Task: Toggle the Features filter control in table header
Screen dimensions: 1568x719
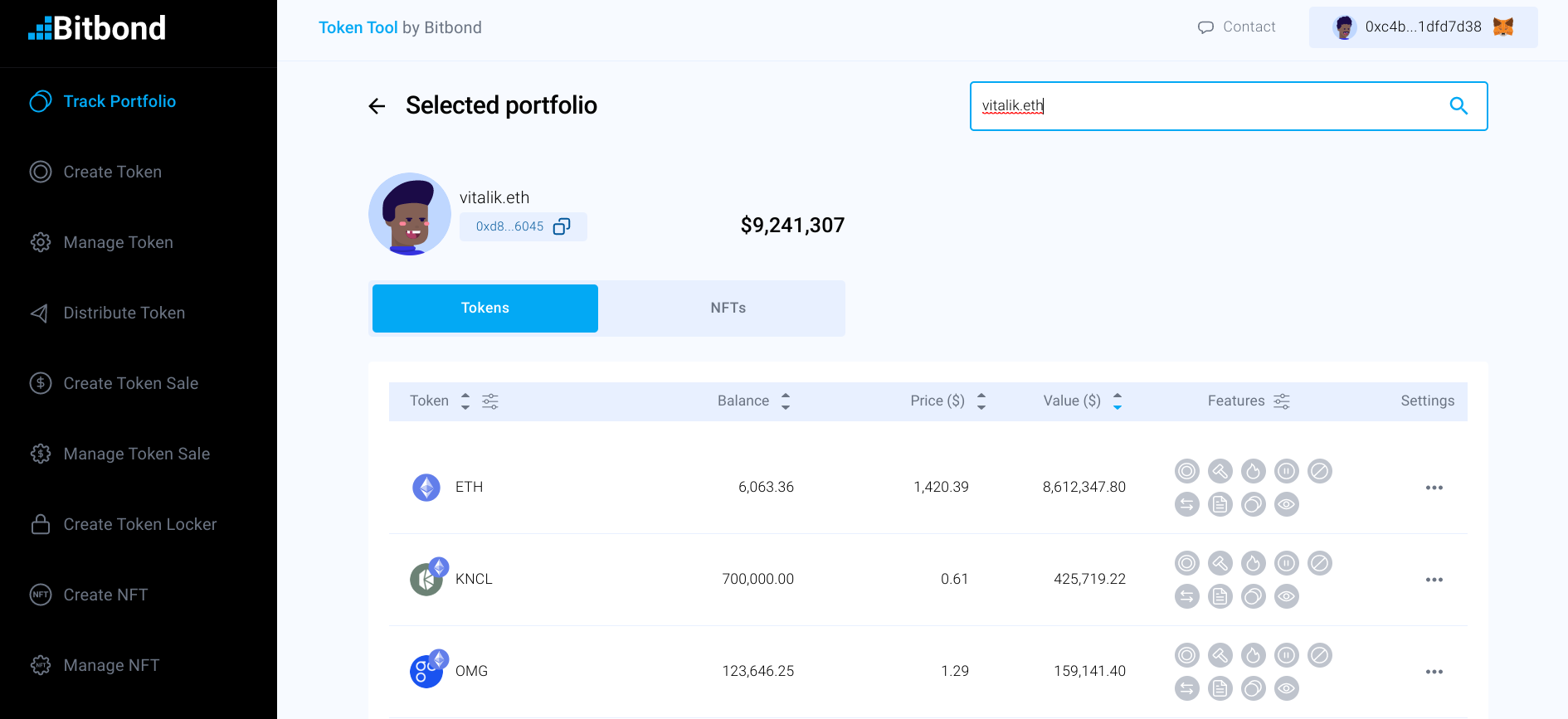Action: [x=1282, y=401]
